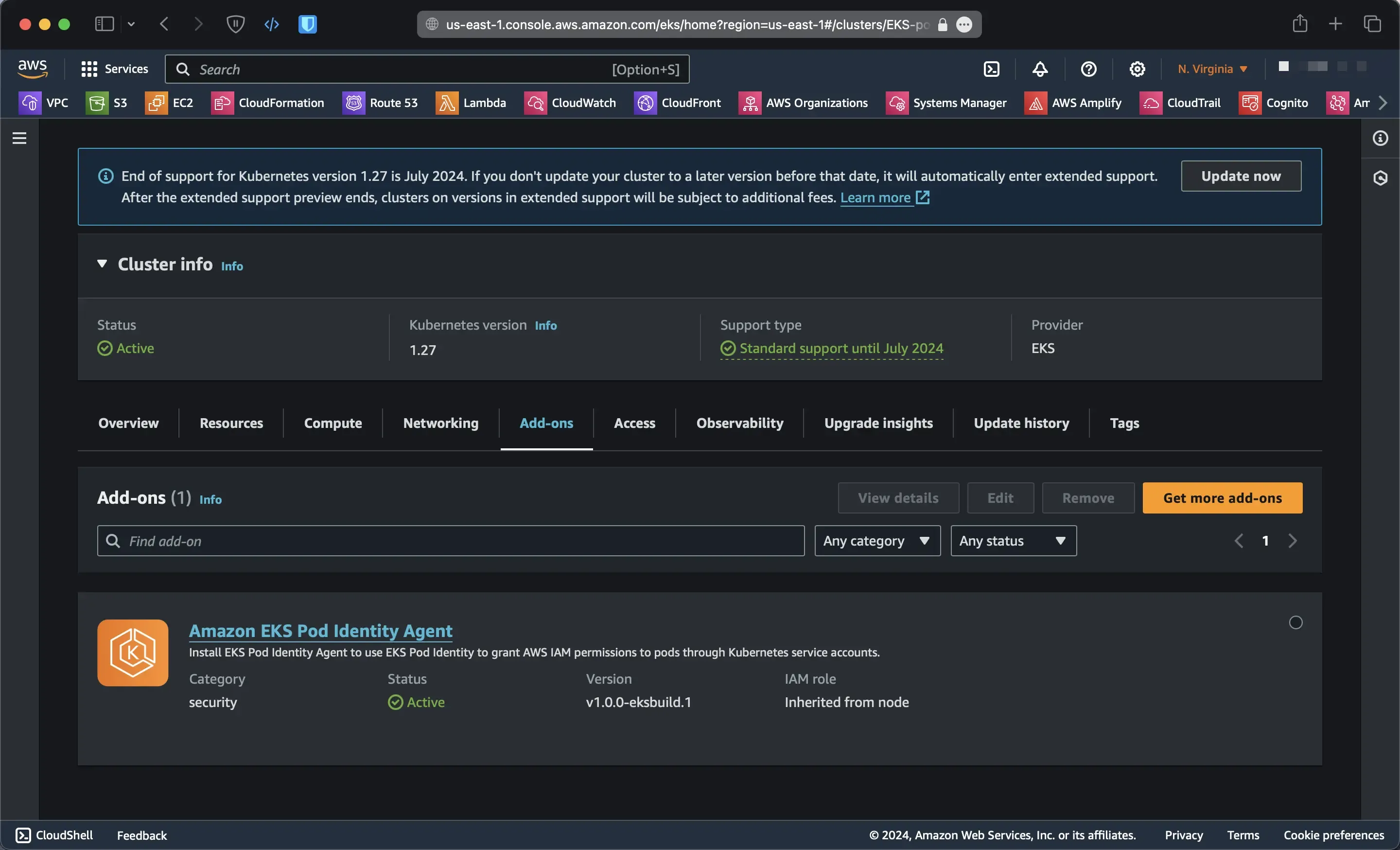Click the Update now button

(x=1241, y=176)
